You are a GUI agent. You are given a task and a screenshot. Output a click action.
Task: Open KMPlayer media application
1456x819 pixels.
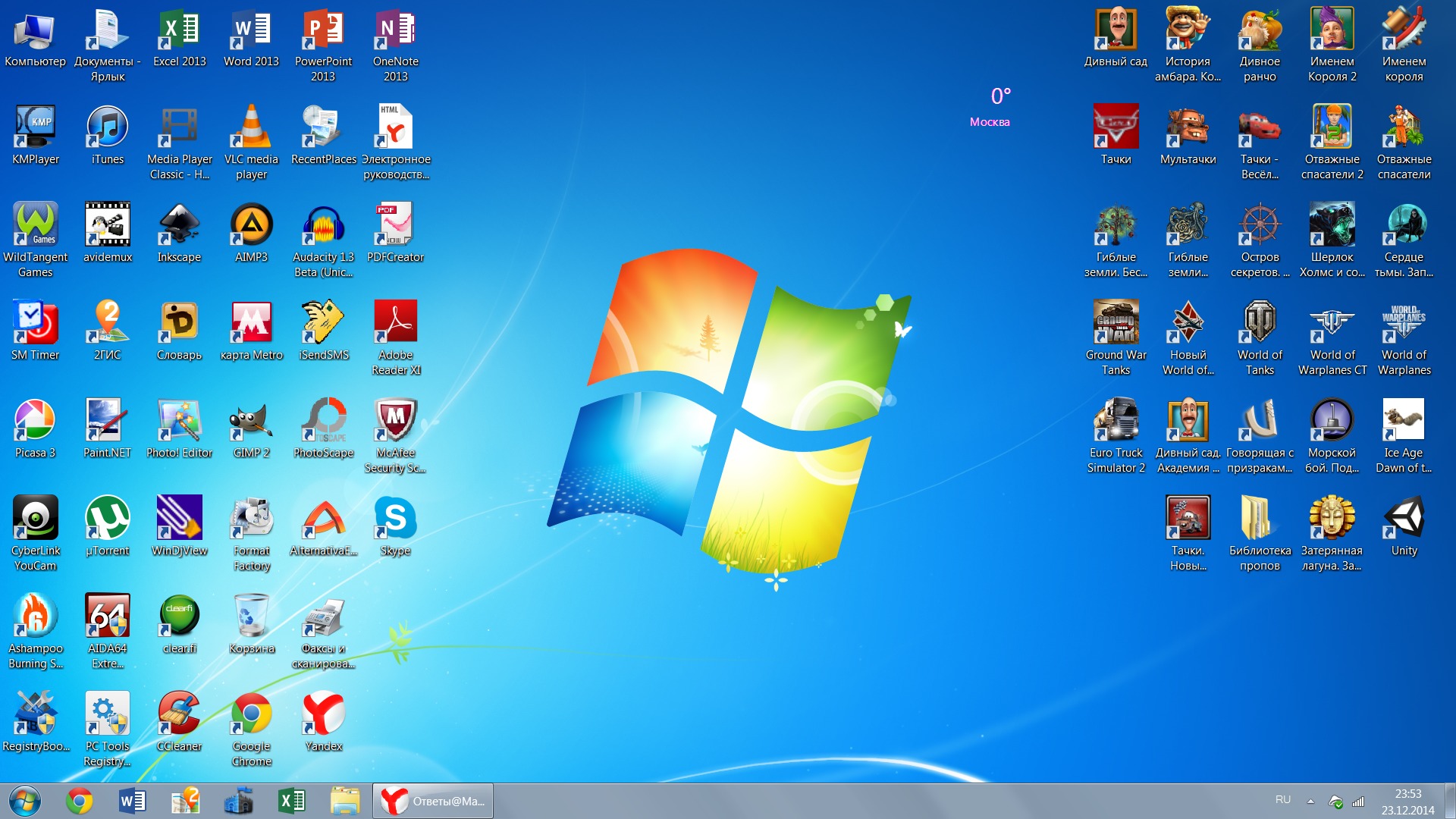click(x=35, y=130)
